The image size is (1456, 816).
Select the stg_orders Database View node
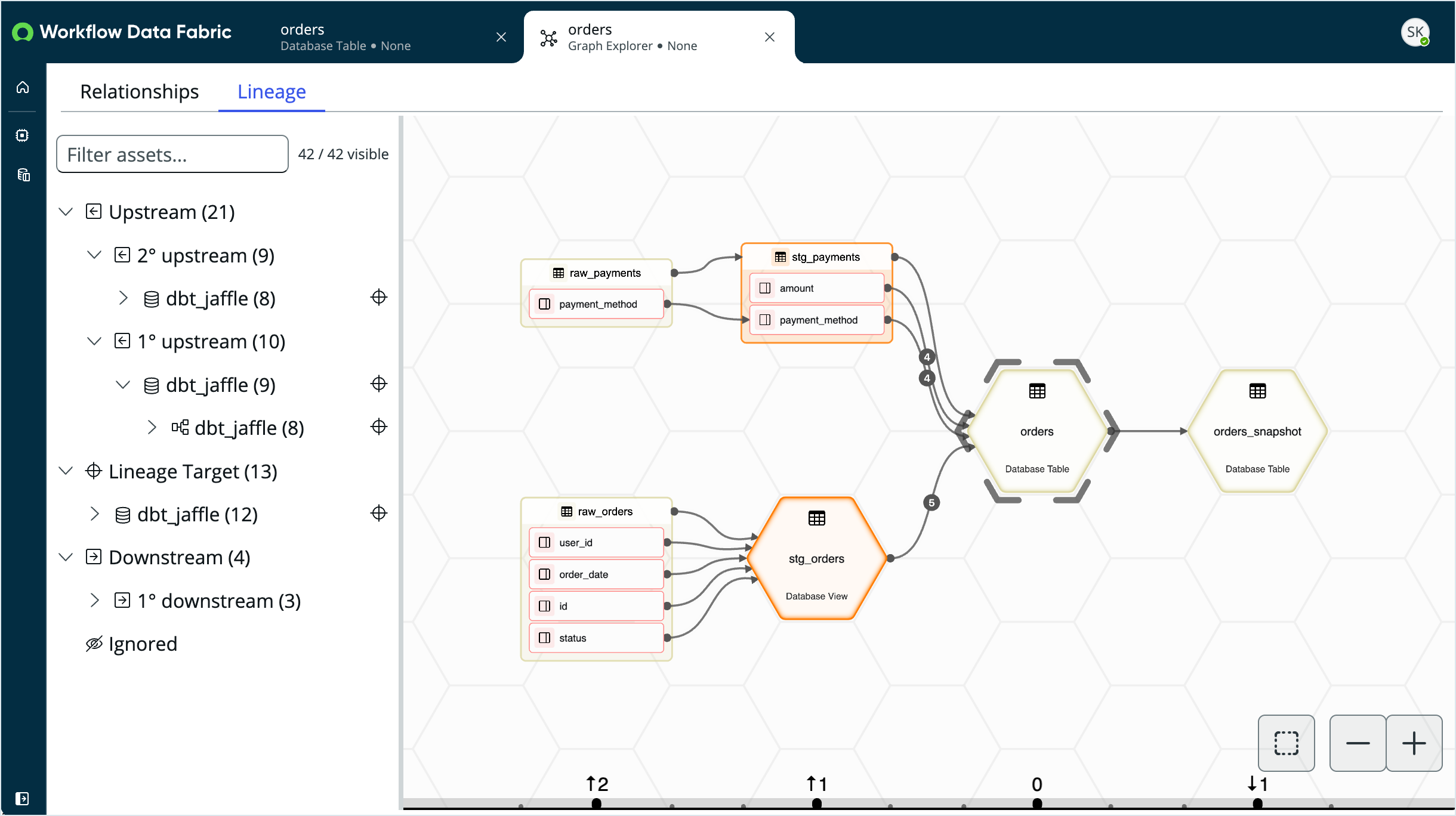[816, 558]
